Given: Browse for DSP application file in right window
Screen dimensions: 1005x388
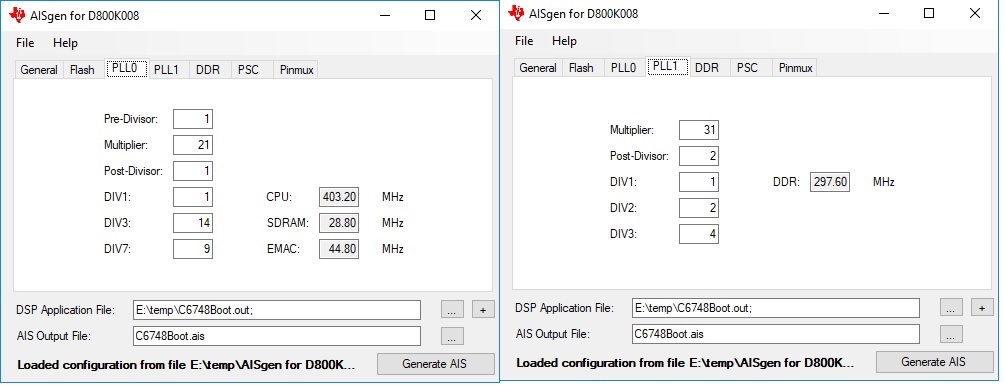Looking at the screenshot, I should tap(951, 308).
